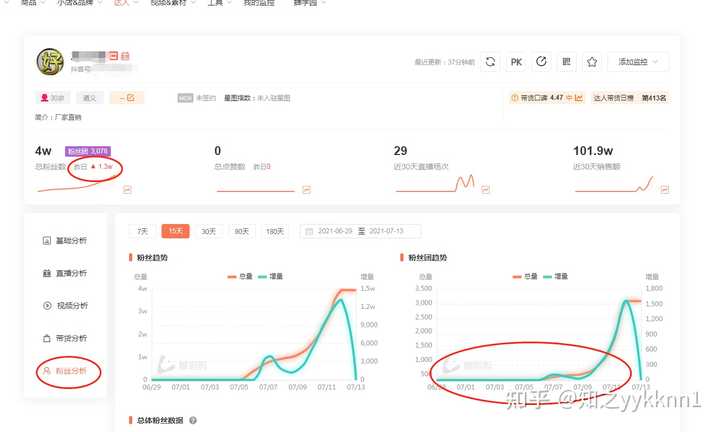Image resolution: width=720 pixels, height=432 pixels.
Task: Open the 小店&品牌 top menu
Action: 78,3
